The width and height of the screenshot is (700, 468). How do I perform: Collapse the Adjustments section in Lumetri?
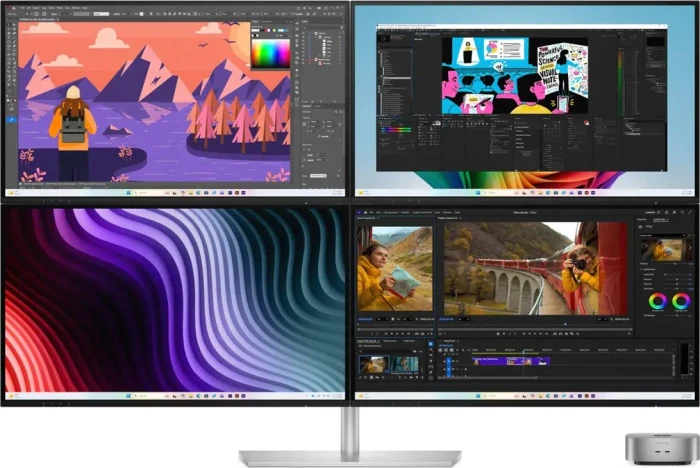[642, 269]
